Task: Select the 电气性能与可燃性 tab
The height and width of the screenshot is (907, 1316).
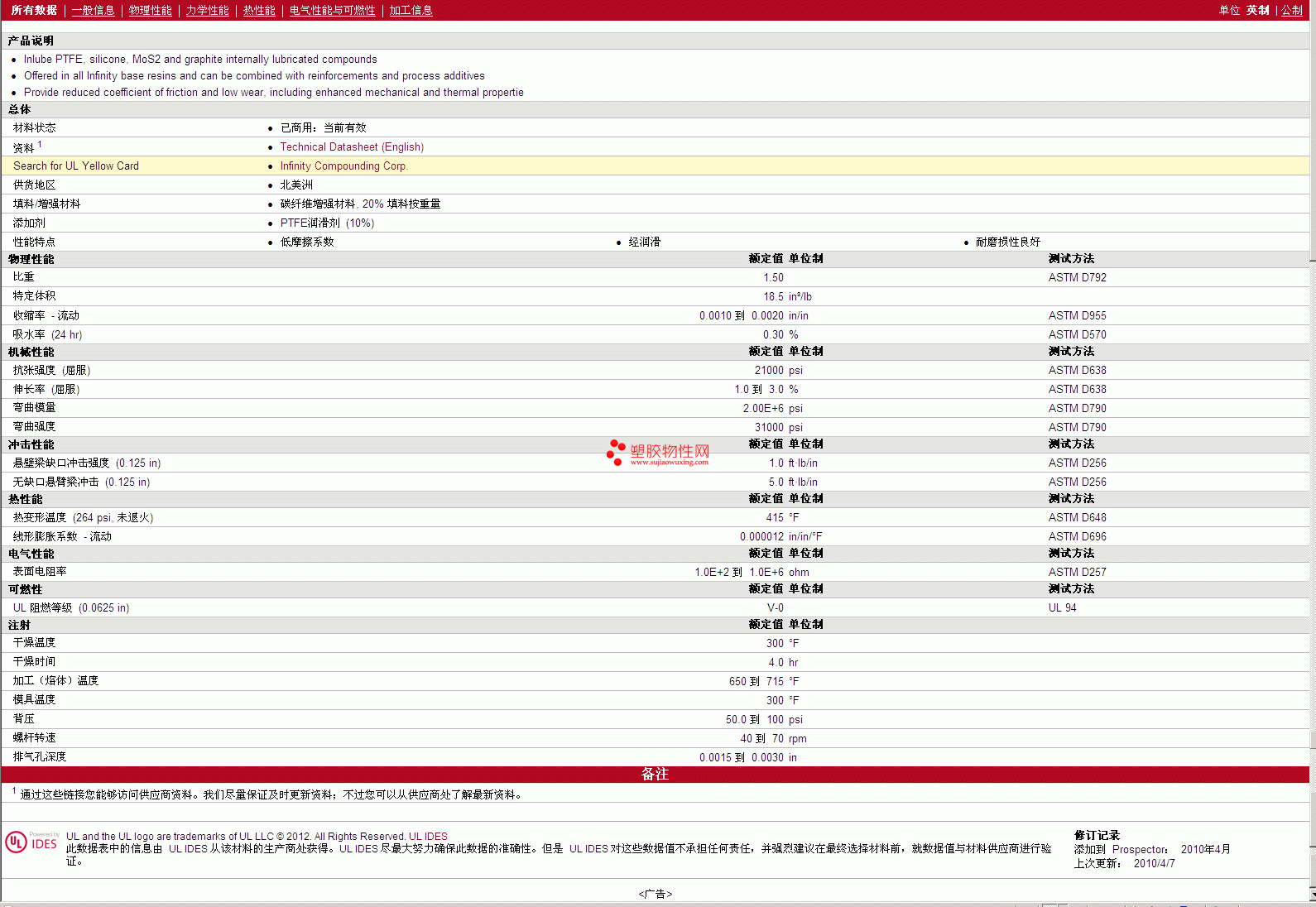Action: click(332, 11)
